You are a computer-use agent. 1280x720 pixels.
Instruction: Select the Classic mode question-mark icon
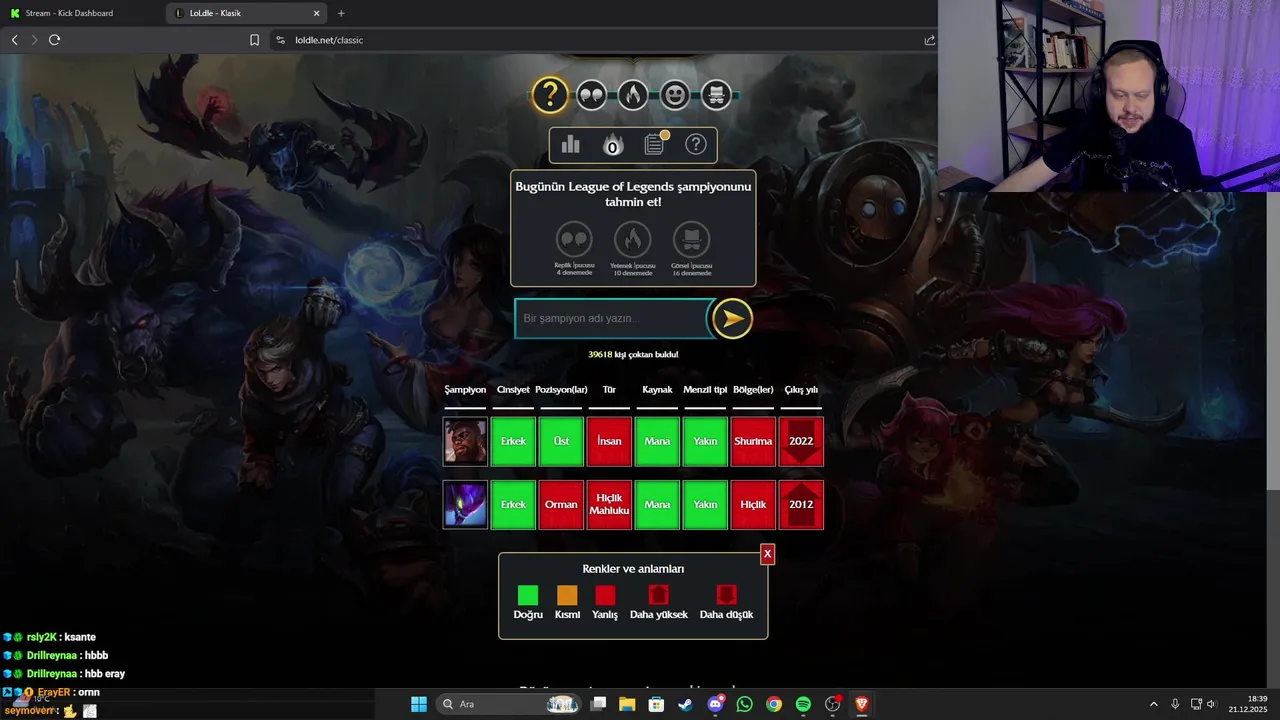point(549,95)
